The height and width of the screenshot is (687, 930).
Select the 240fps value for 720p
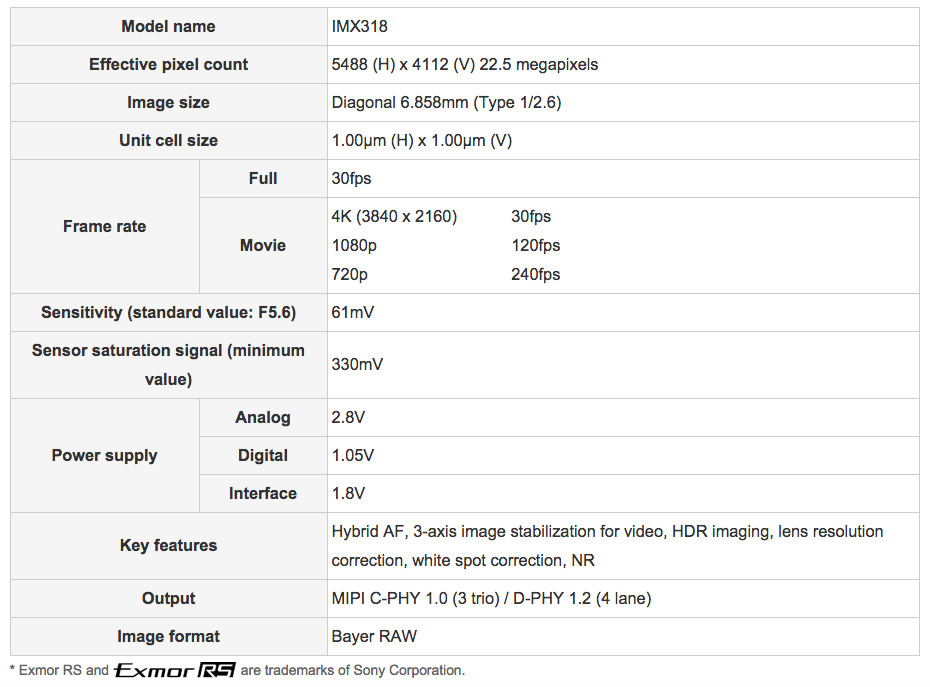(x=535, y=274)
